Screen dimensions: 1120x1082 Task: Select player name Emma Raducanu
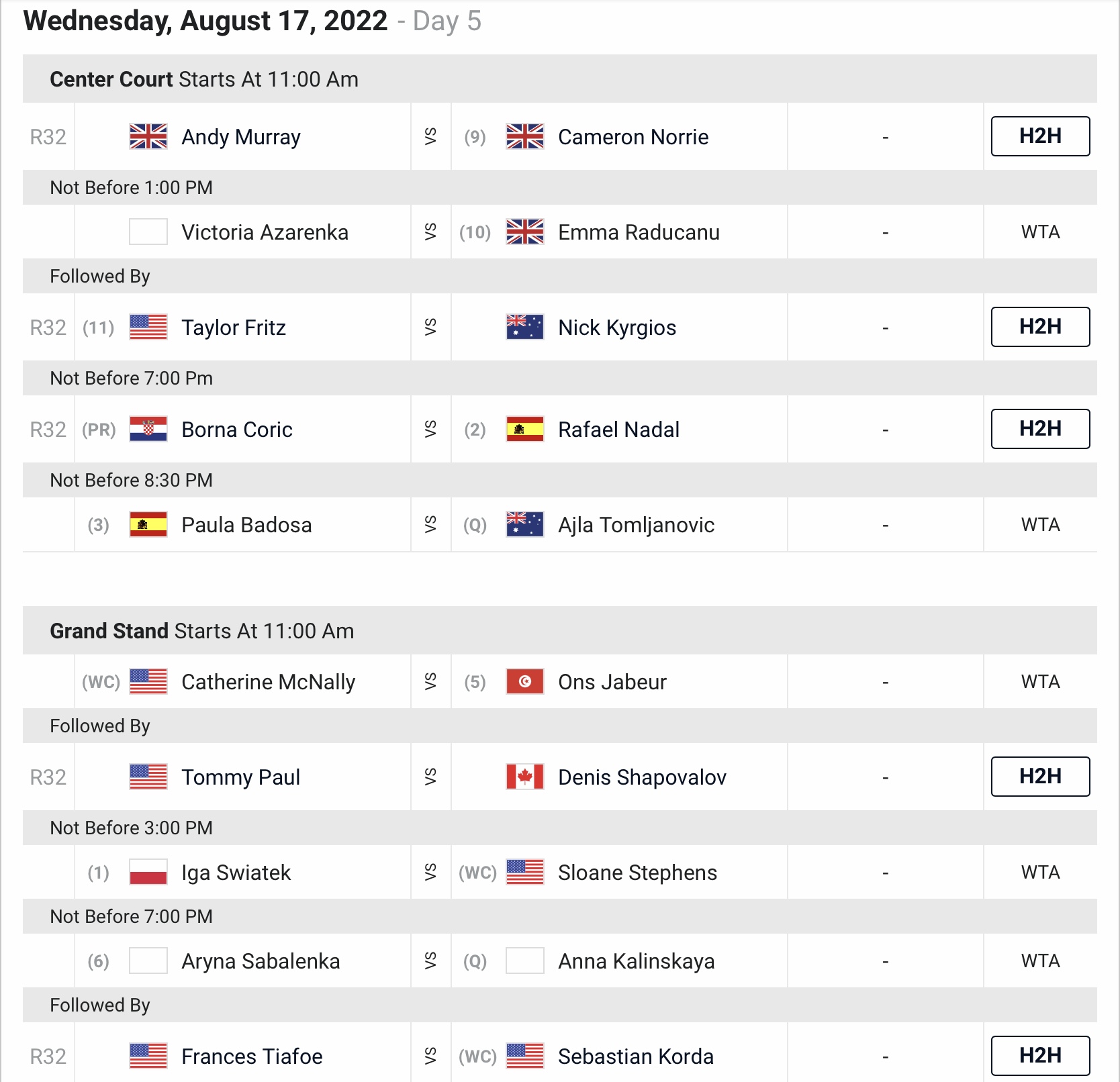pyautogui.click(x=639, y=232)
